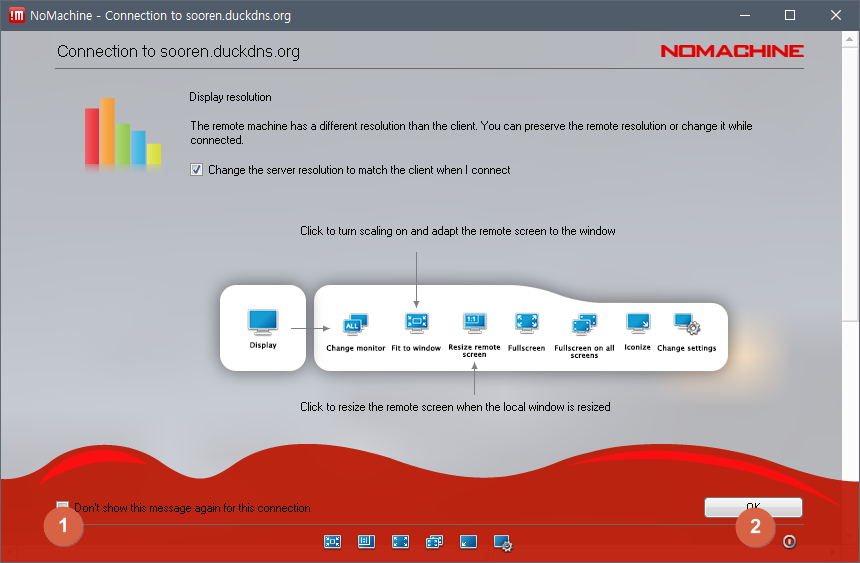The width and height of the screenshot is (860, 563).
Task: Check Don't show this message again
Action: tap(63, 506)
